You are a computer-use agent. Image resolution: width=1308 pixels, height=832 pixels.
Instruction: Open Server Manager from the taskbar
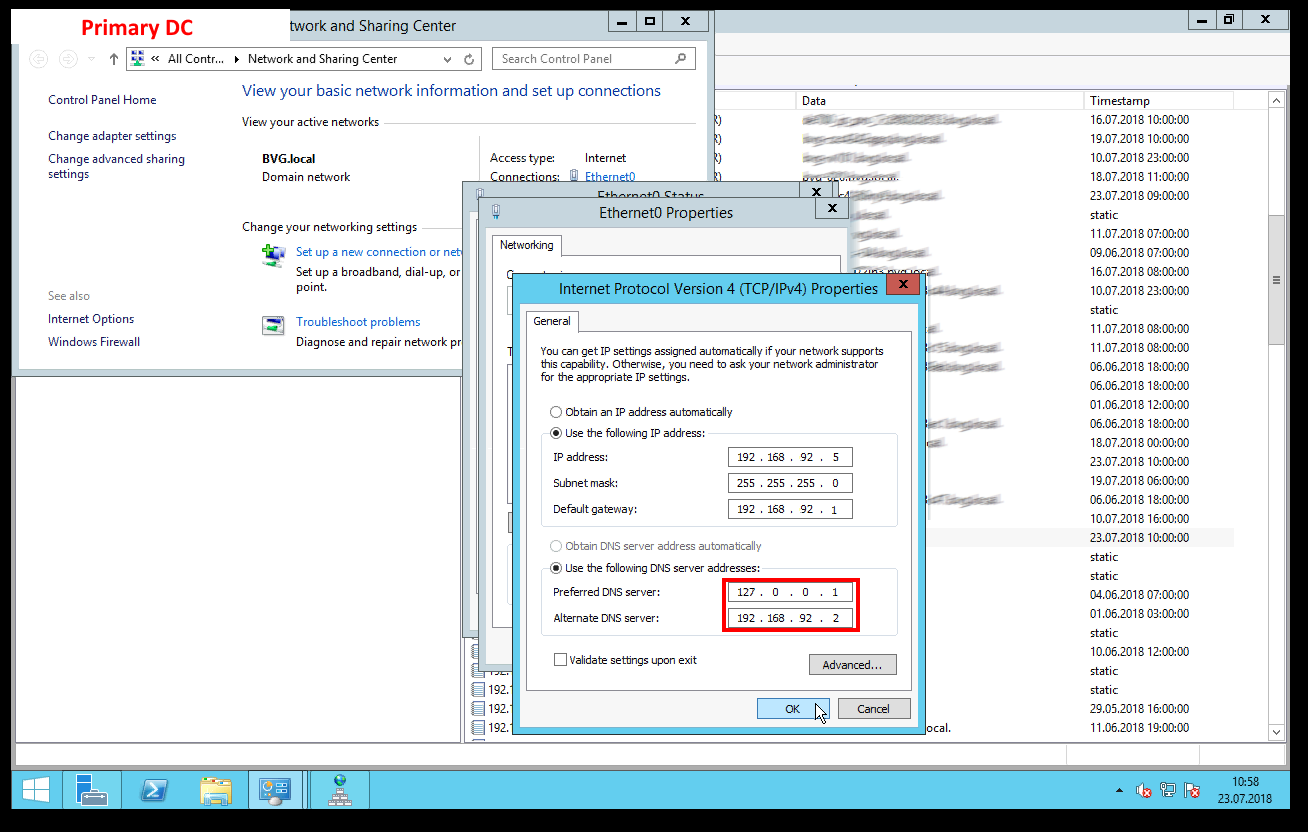coord(92,790)
